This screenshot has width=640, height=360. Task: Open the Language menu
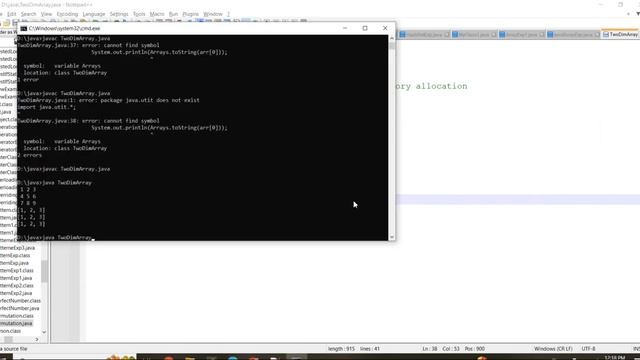coord(94,14)
